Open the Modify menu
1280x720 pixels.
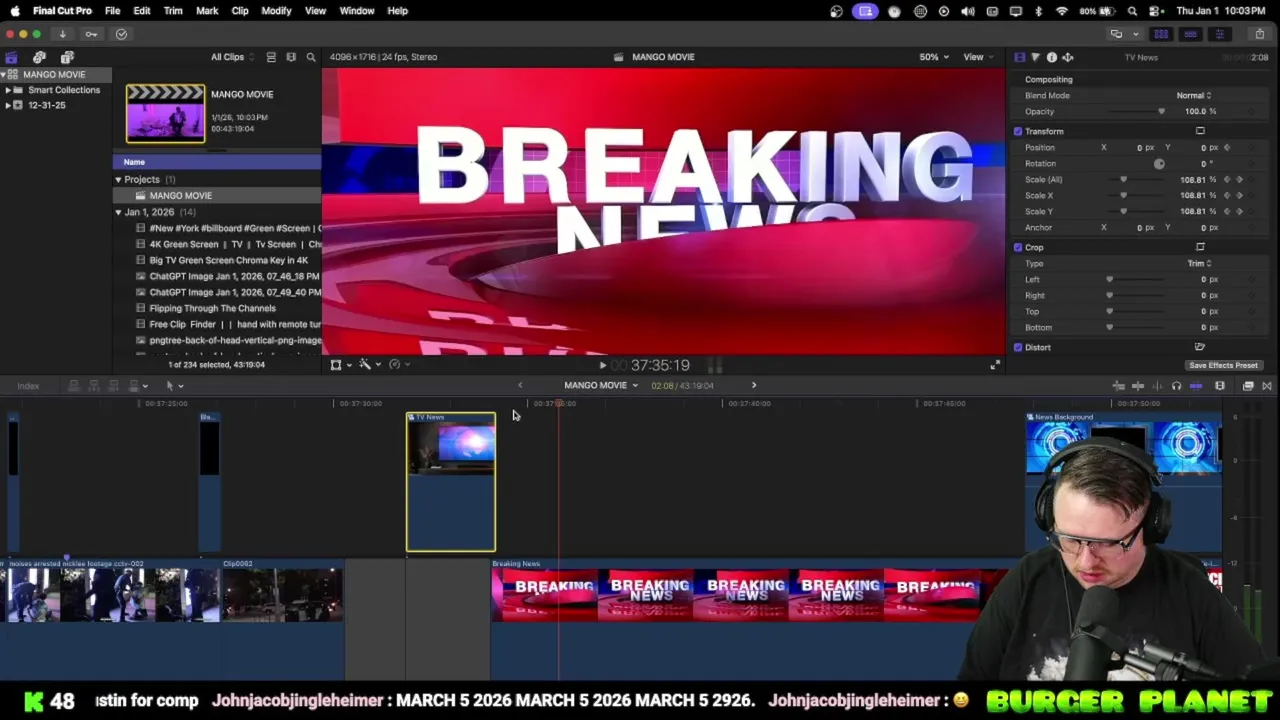(x=276, y=11)
